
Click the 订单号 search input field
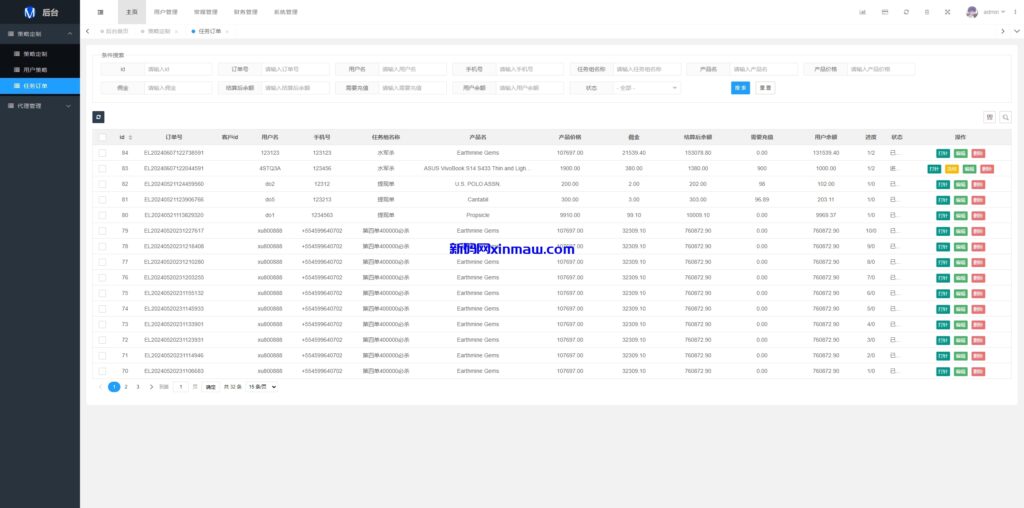296,70
